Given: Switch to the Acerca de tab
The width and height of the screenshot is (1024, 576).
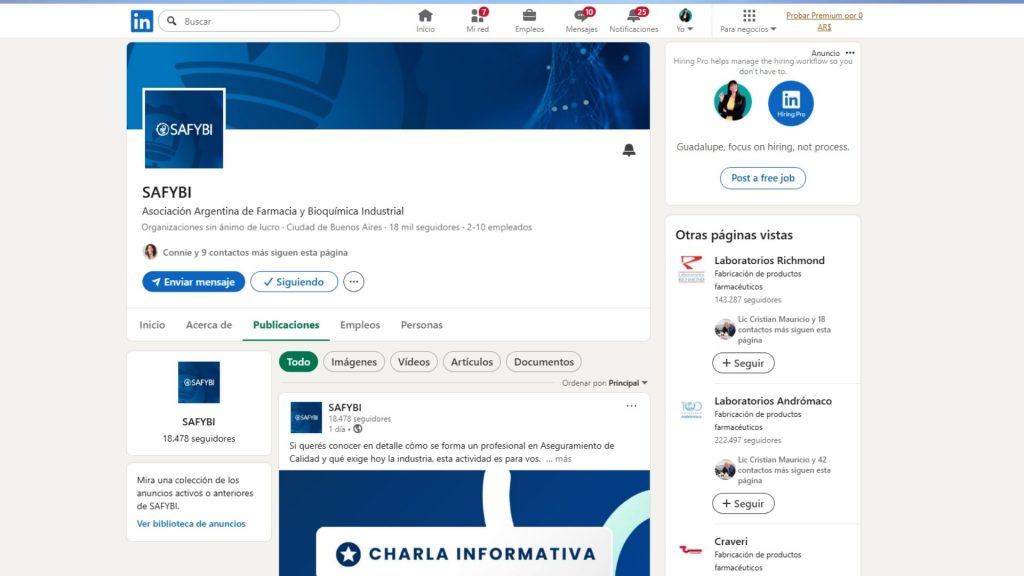Looking at the screenshot, I should [x=209, y=325].
